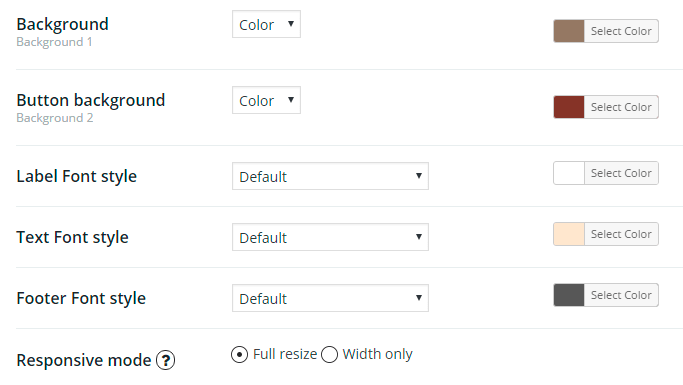
Task: Click Select Color for Footer Font style
Action: tap(621, 295)
